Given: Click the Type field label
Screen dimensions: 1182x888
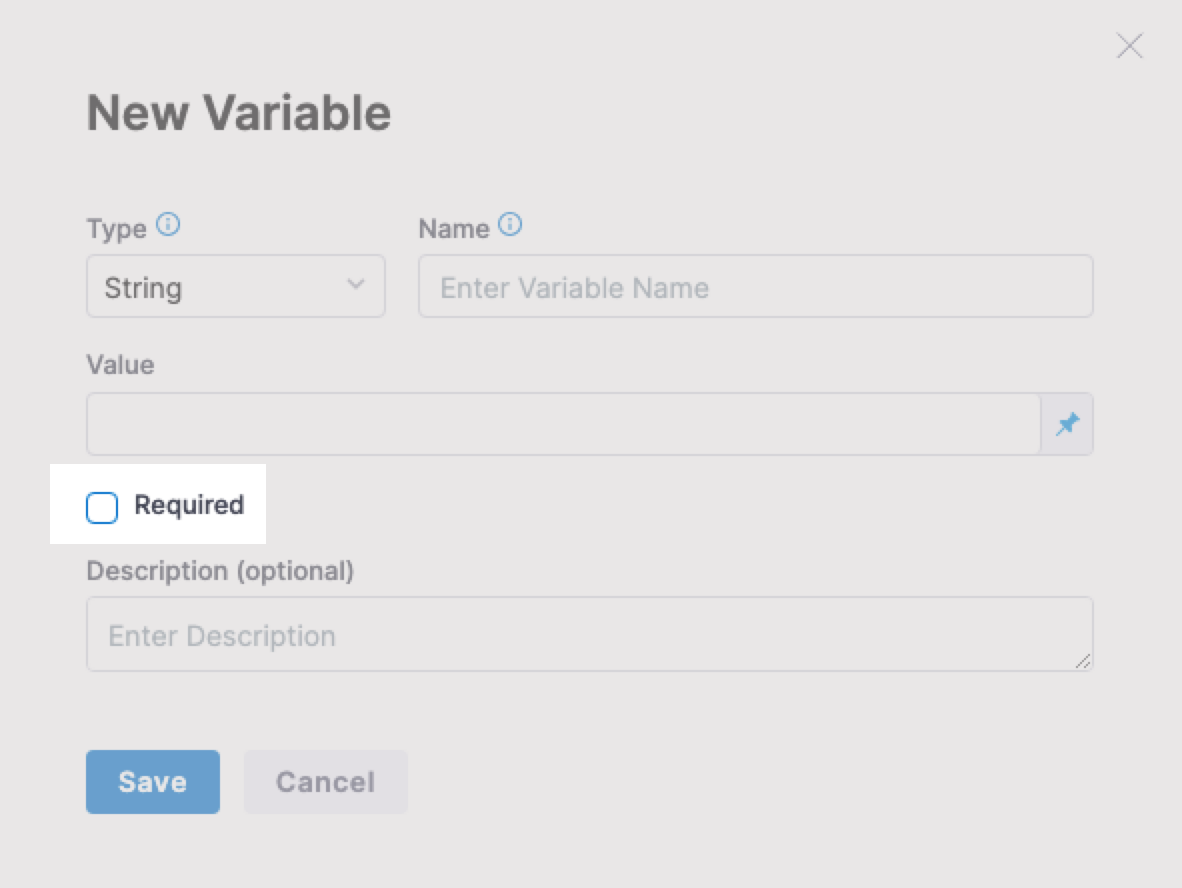Looking at the screenshot, I should pyautogui.click(x=116, y=229).
